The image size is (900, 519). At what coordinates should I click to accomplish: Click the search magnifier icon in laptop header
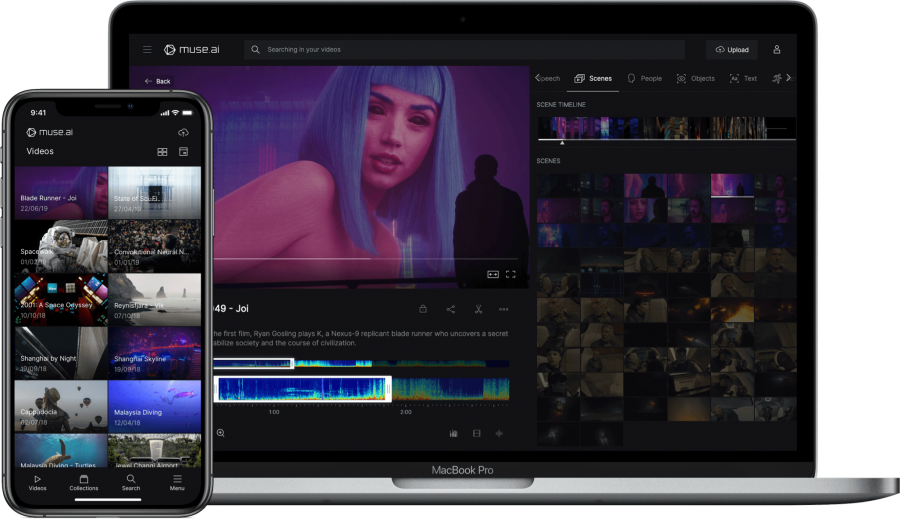tap(255, 50)
